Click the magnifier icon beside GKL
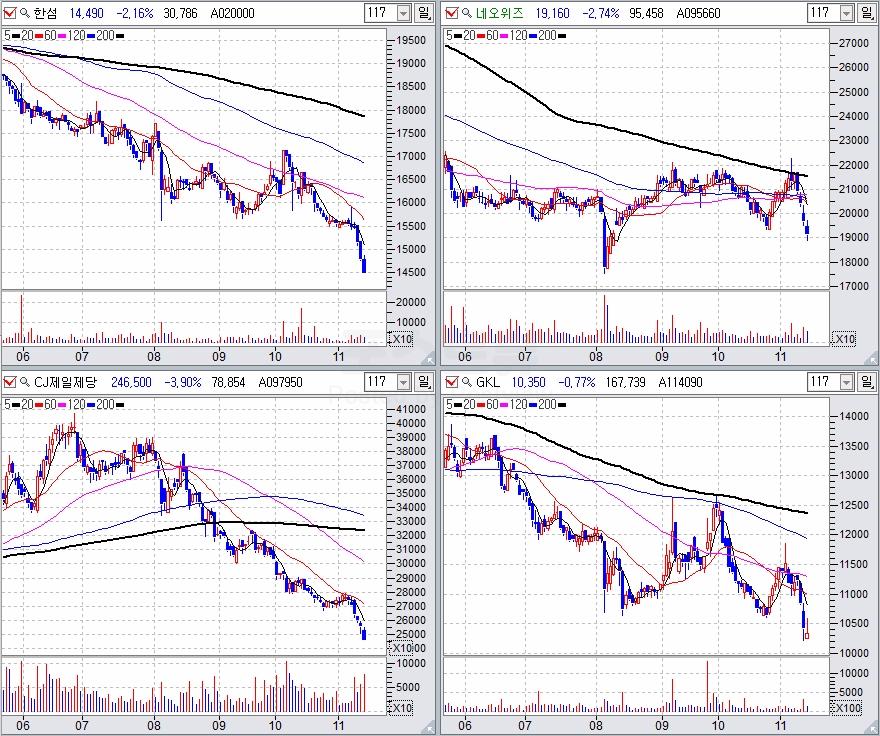Screen dimensions: 880x736 [465, 381]
